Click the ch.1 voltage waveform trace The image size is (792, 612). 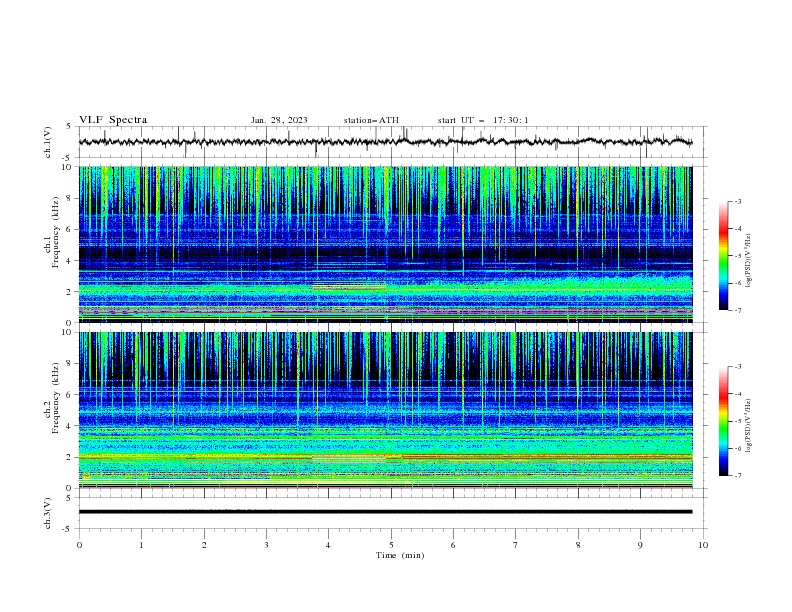385,142
